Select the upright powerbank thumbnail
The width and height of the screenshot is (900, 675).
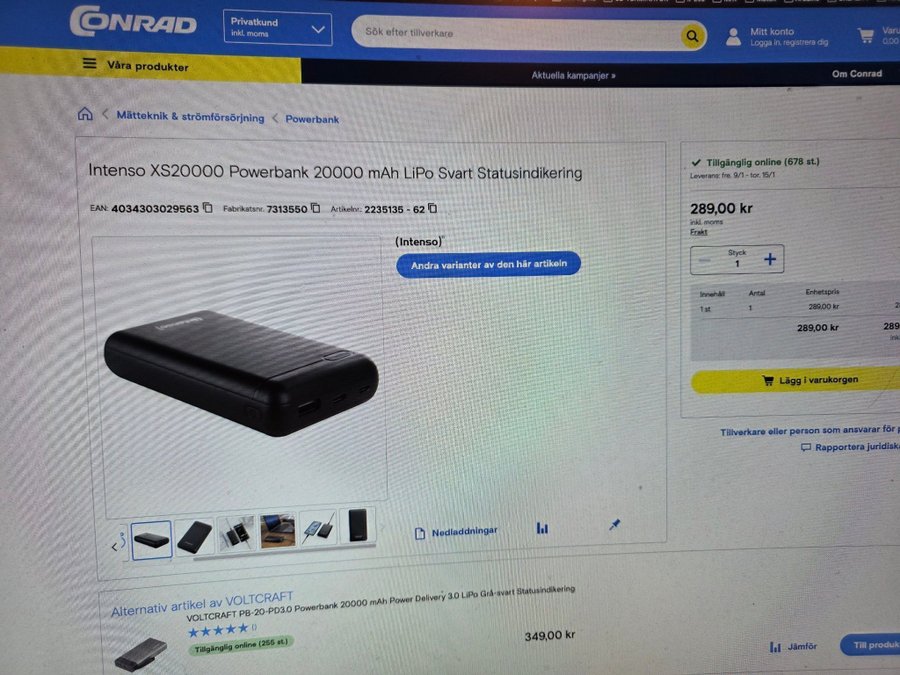358,525
